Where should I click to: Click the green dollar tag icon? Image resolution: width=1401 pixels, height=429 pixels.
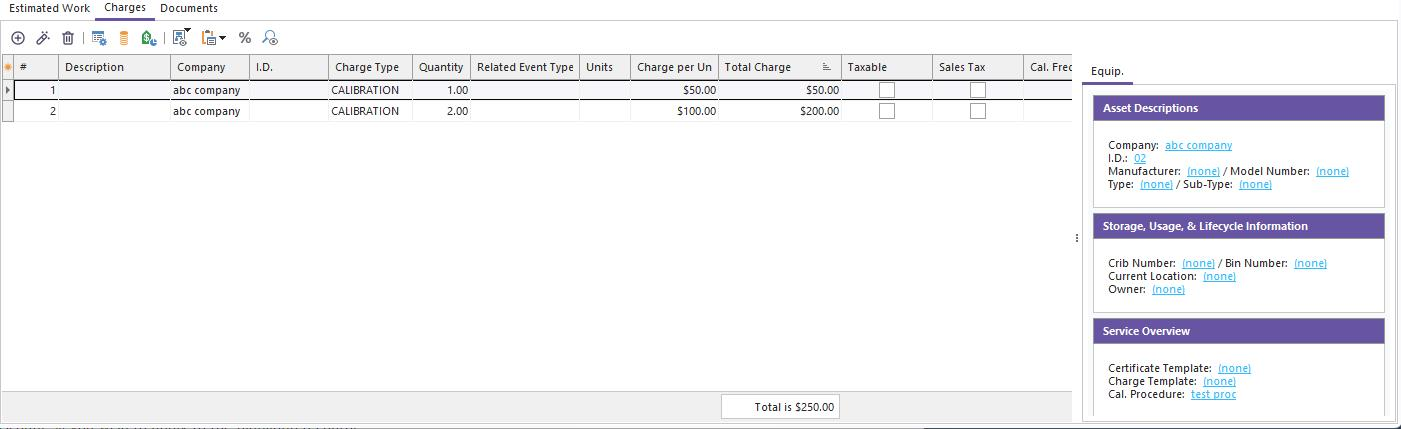(149, 38)
